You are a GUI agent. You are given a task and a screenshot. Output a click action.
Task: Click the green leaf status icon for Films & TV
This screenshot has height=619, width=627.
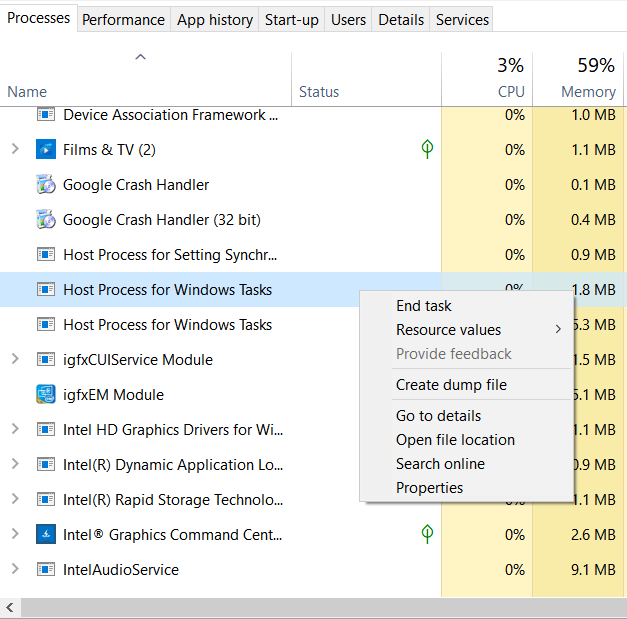tap(427, 150)
